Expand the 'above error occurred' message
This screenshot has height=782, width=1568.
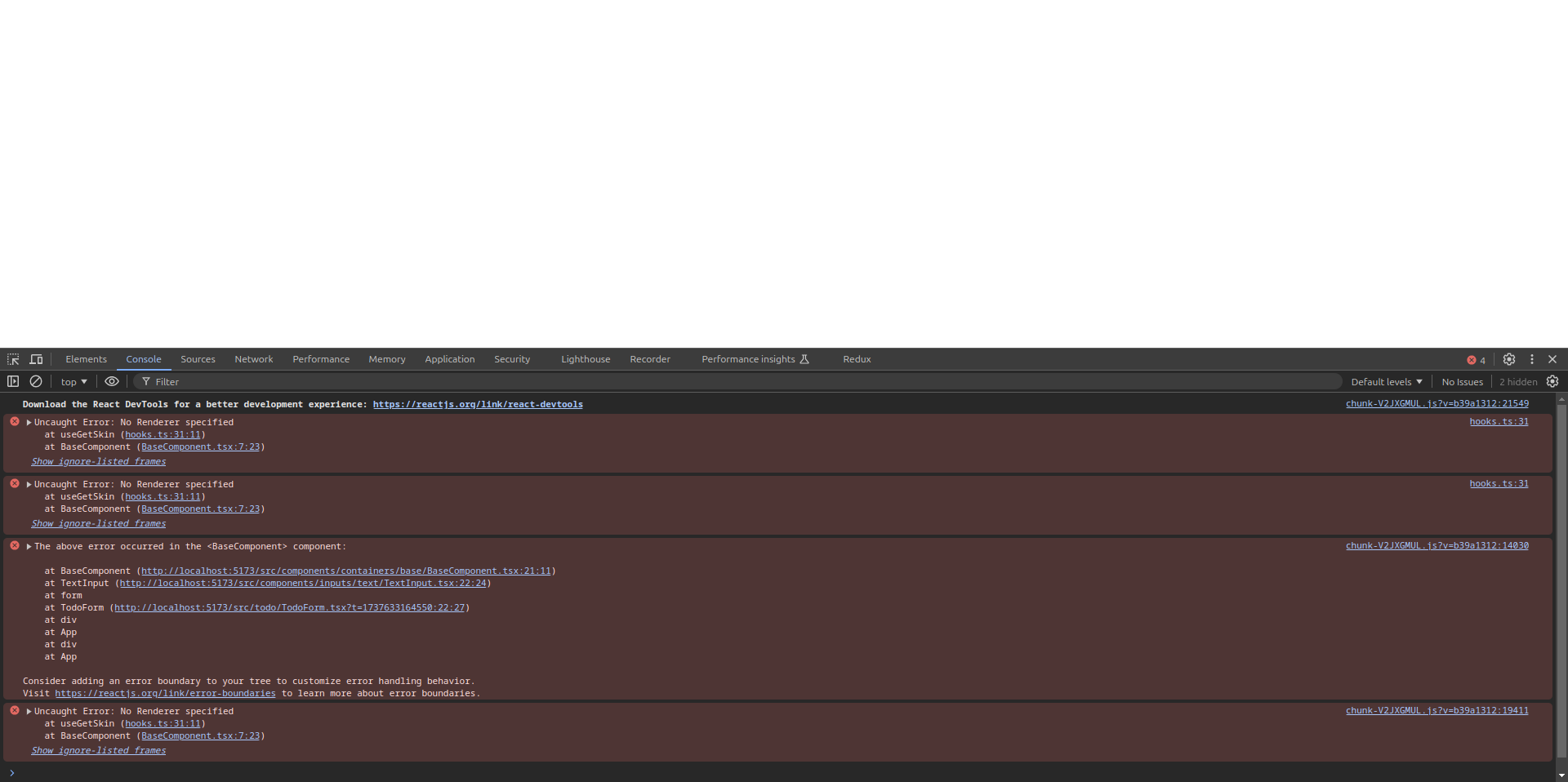[29, 547]
